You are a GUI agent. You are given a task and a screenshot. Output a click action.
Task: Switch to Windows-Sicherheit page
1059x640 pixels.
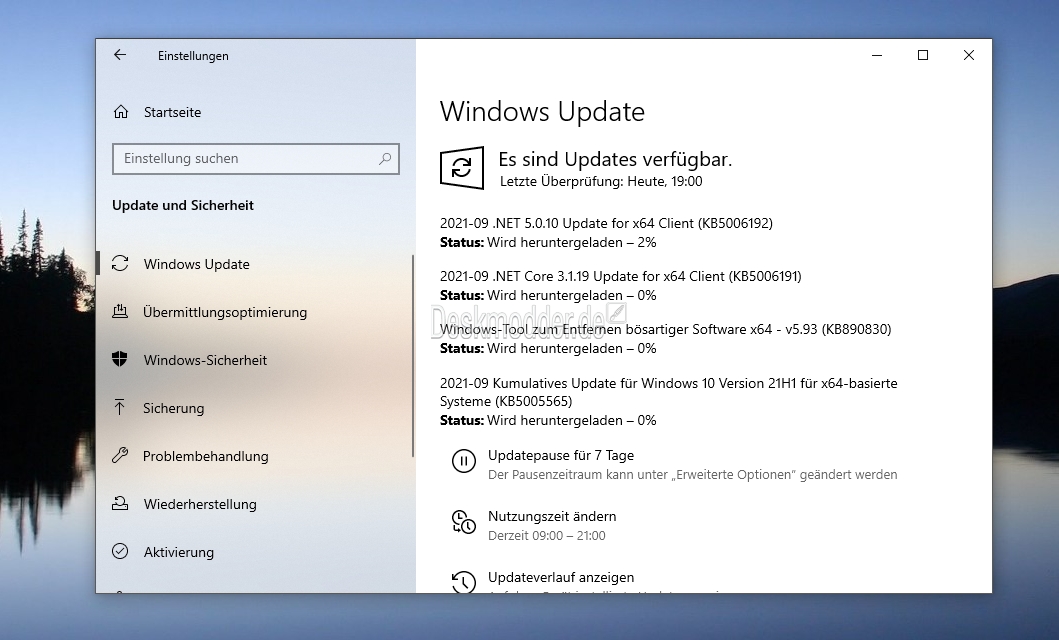(x=205, y=360)
